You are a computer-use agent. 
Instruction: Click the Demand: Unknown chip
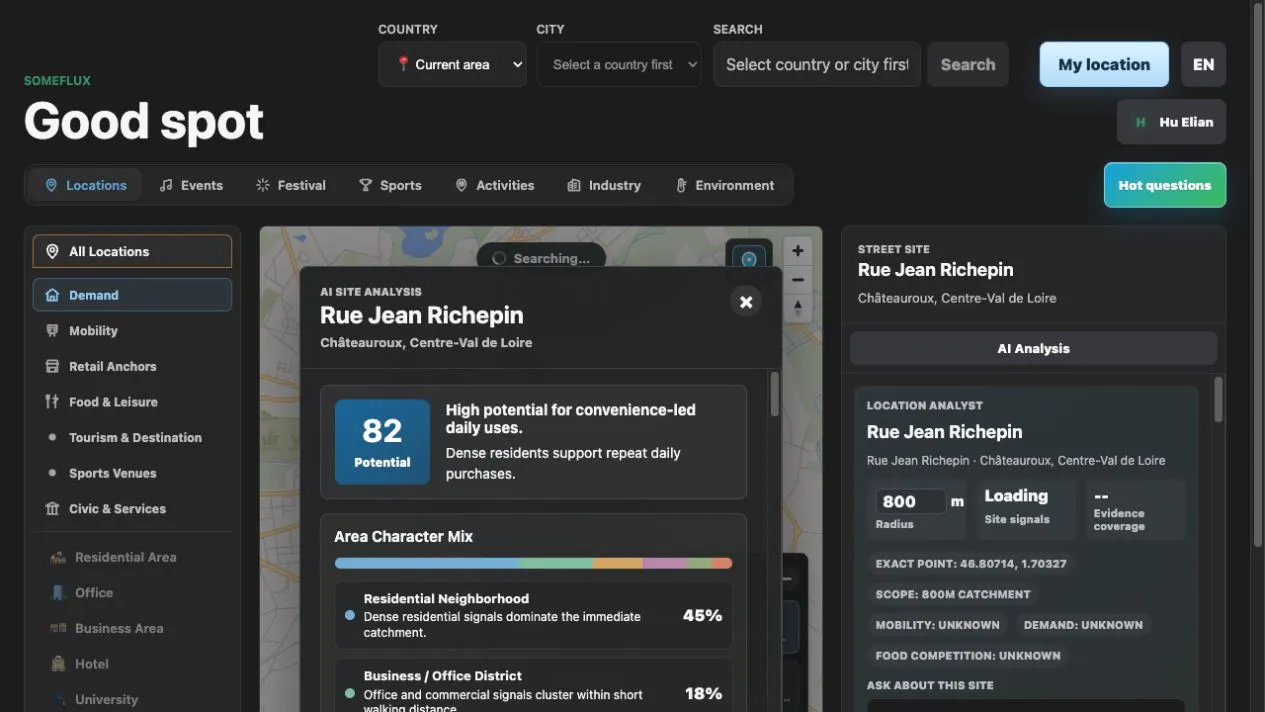[x=1083, y=625]
